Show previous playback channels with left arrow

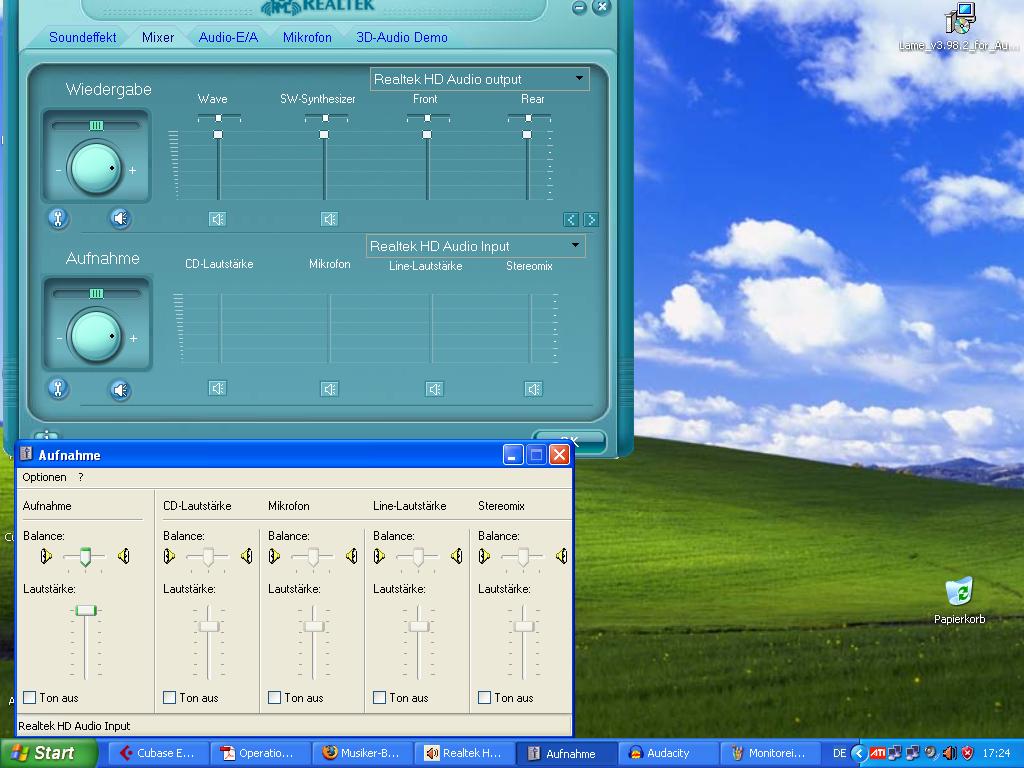[x=570, y=219]
